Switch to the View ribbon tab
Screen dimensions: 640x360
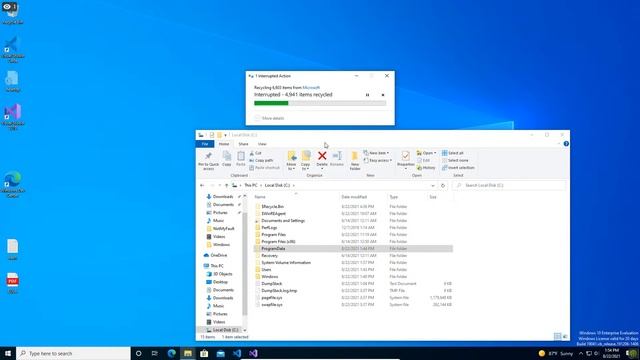click(262, 144)
